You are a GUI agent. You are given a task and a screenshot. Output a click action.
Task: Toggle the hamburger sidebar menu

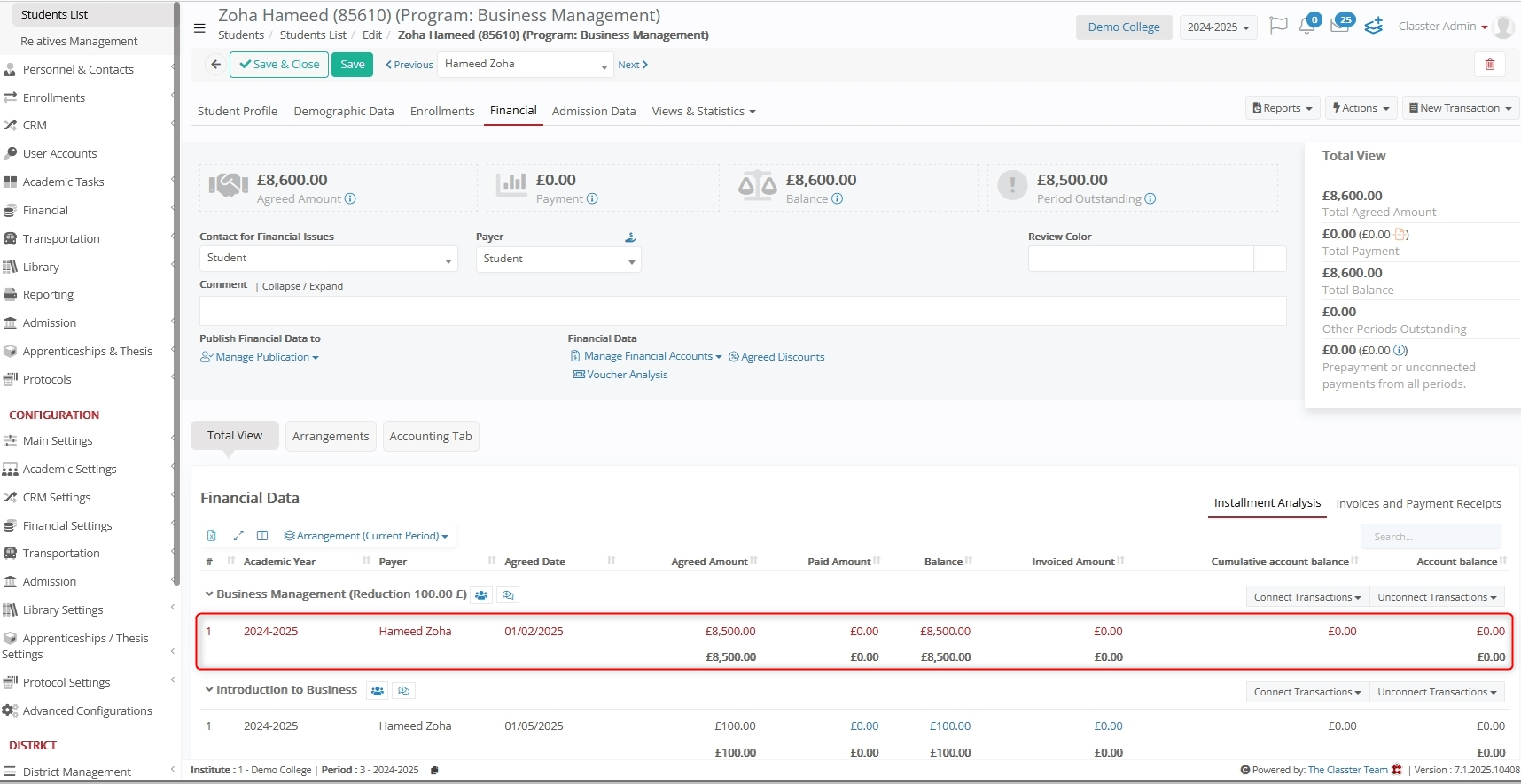click(199, 27)
